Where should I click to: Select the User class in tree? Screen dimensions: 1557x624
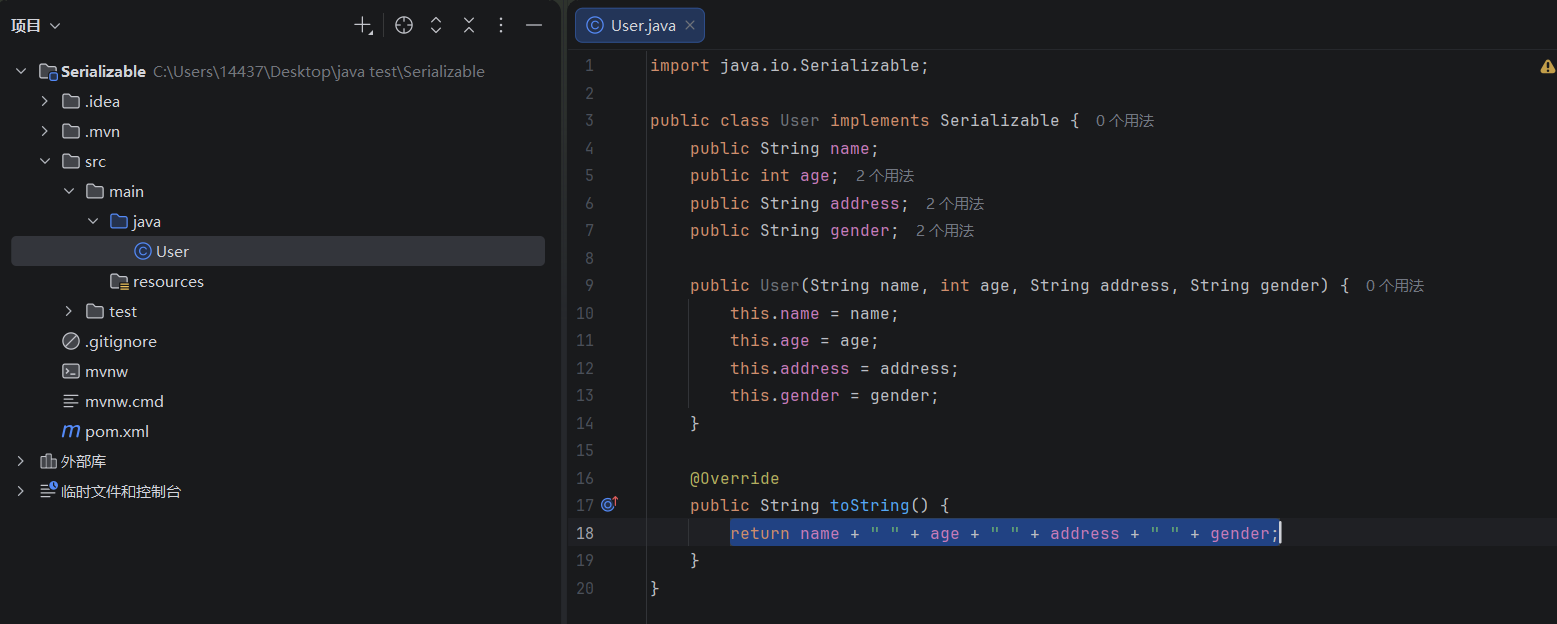point(278,251)
